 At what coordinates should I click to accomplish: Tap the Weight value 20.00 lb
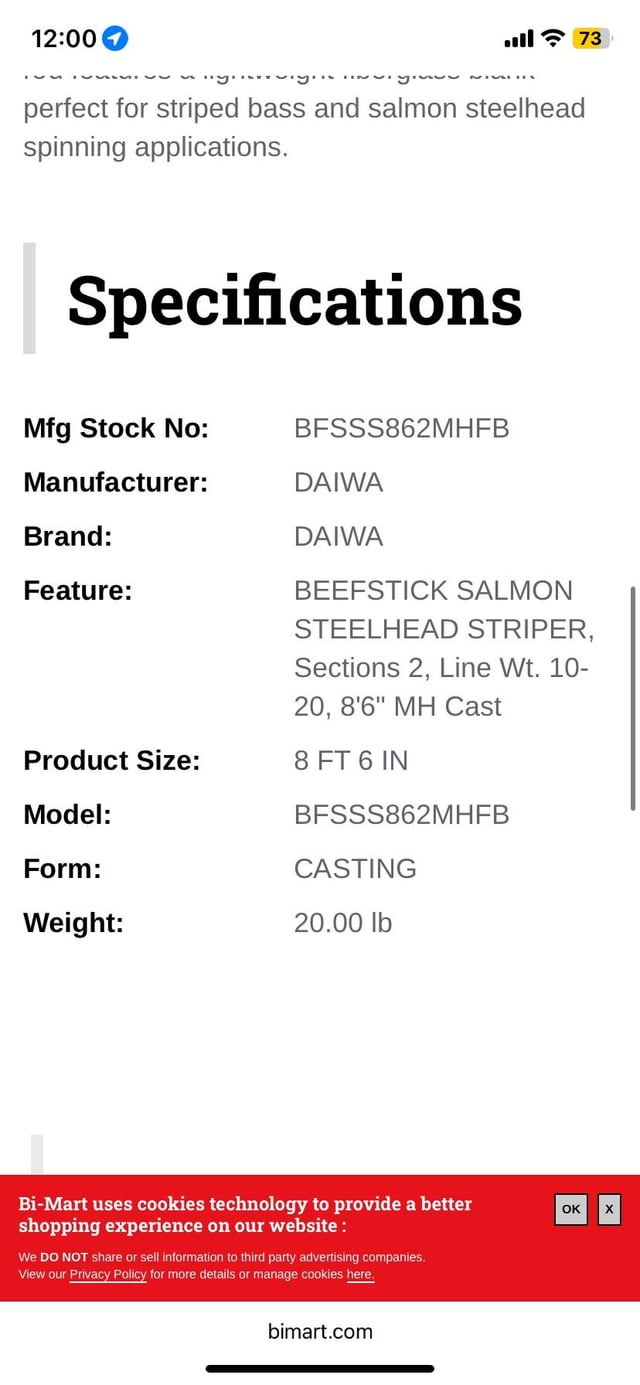pyautogui.click(x=343, y=922)
